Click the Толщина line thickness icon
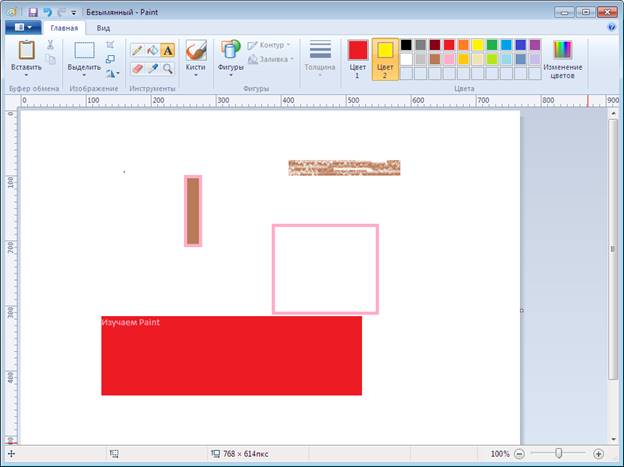This screenshot has height=467, width=624. 320,50
